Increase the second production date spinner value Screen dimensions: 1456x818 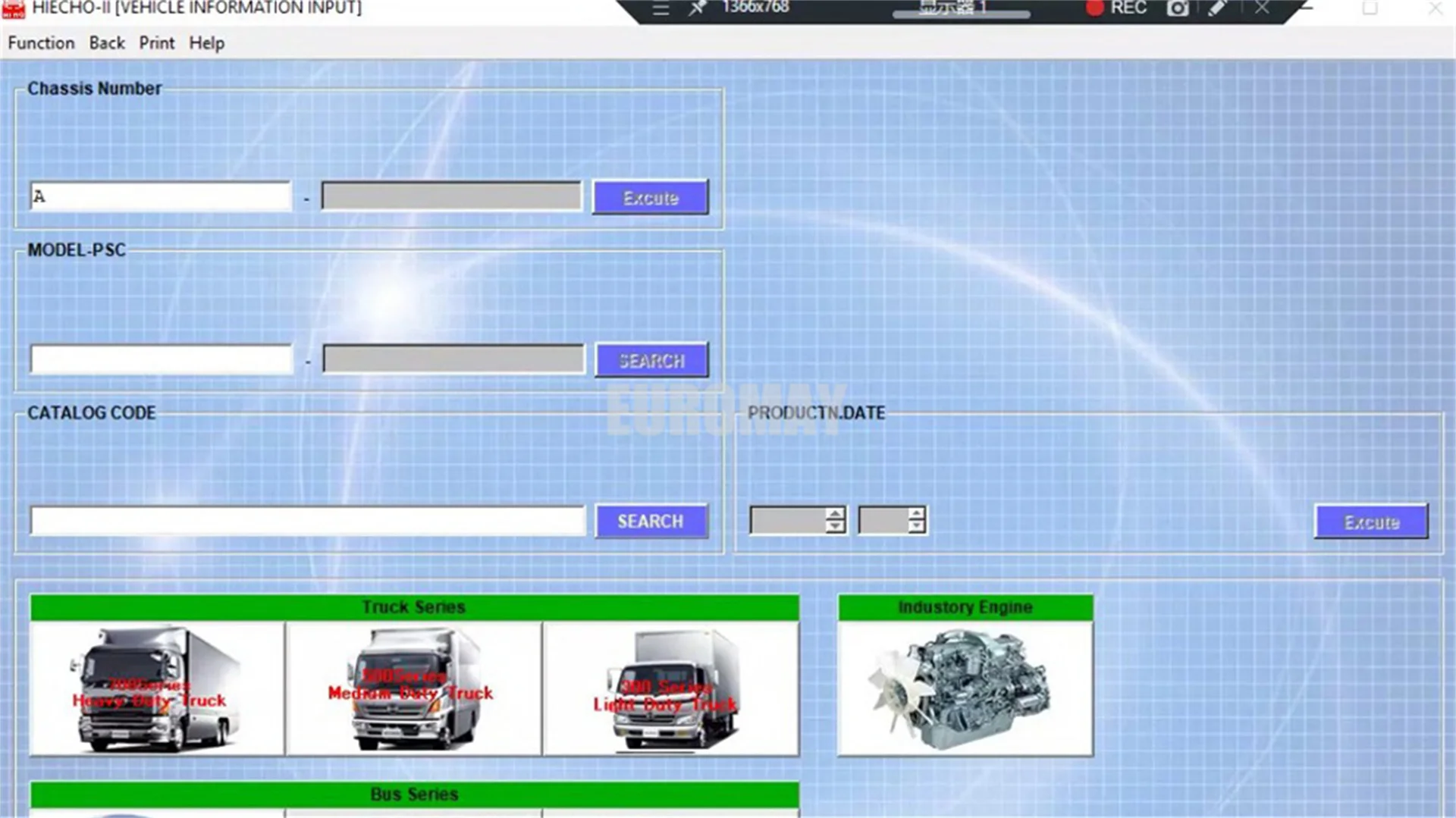tap(917, 513)
